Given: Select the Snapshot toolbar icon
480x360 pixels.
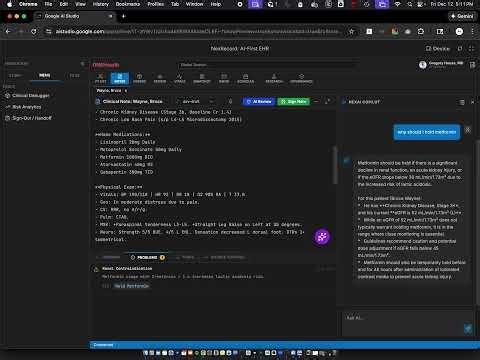Looking at the screenshot, I should pos(202,78).
